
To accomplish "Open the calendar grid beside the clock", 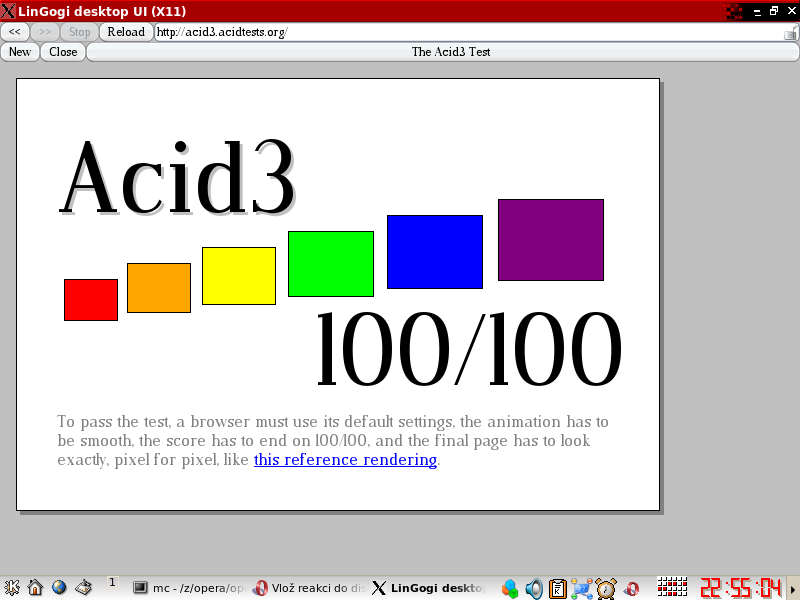I will pos(672,586).
